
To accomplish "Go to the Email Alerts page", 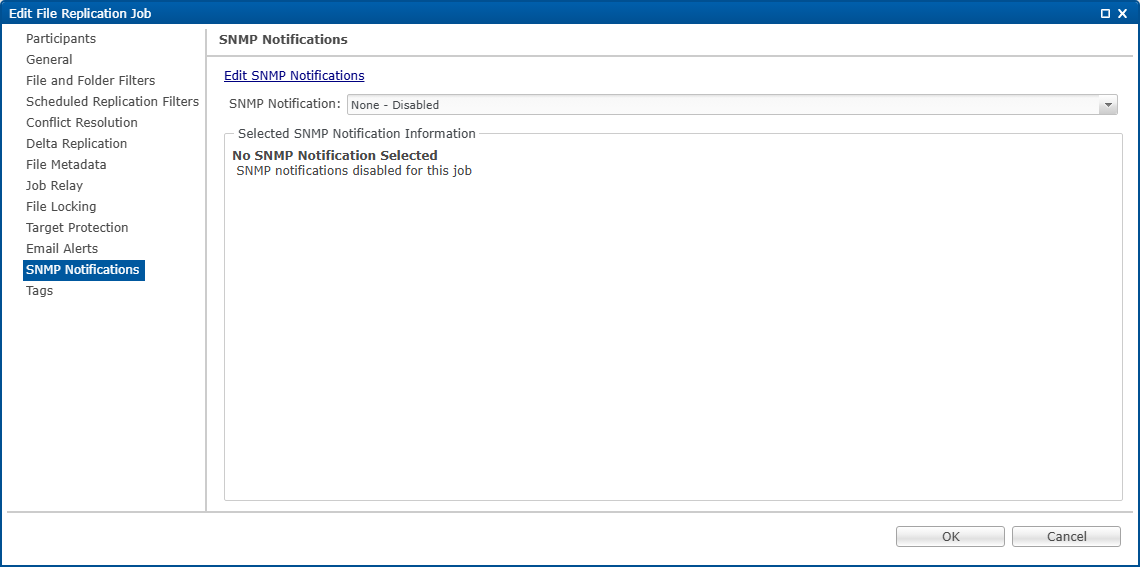I will pos(62,249).
